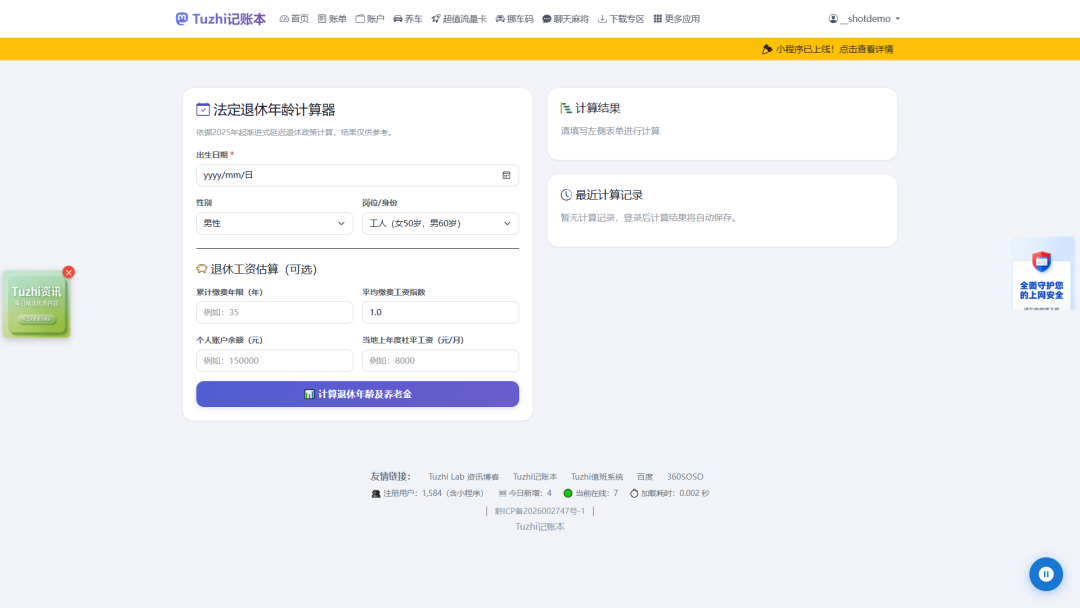The height and width of the screenshot is (608, 1080).
Task: Open Tuzhi Lab 资讯博客 link
Action: click(x=464, y=476)
